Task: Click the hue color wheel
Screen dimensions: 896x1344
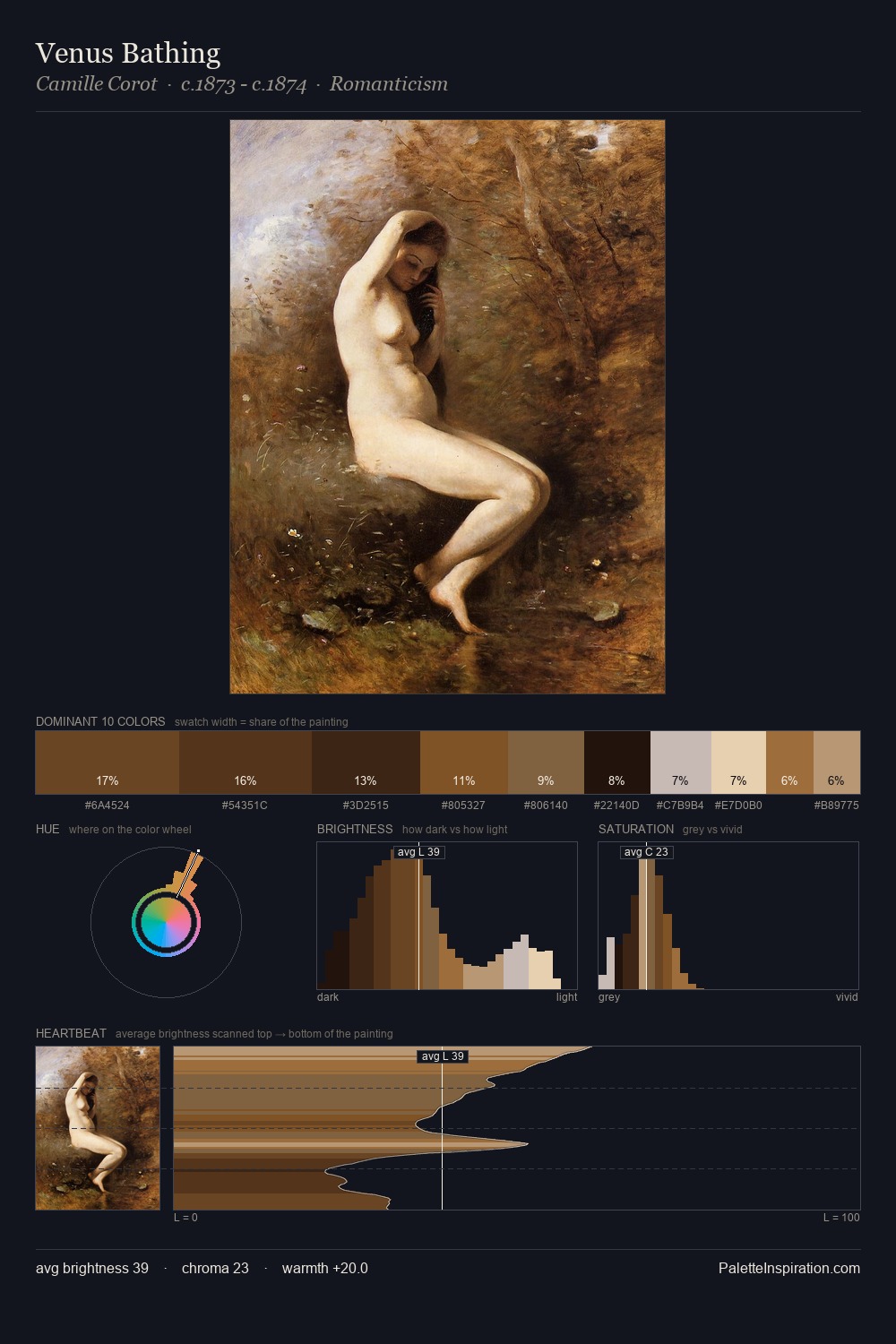Action: [x=166, y=922]
